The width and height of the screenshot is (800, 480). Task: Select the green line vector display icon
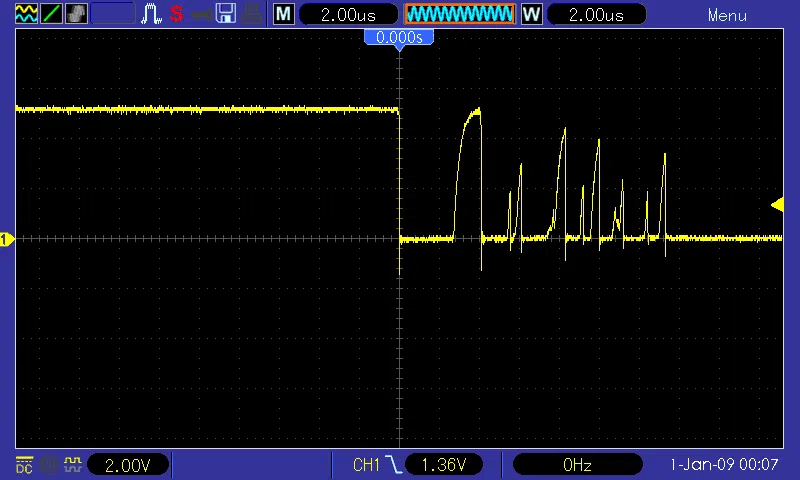pyautogui.click(x=51, y=14)
